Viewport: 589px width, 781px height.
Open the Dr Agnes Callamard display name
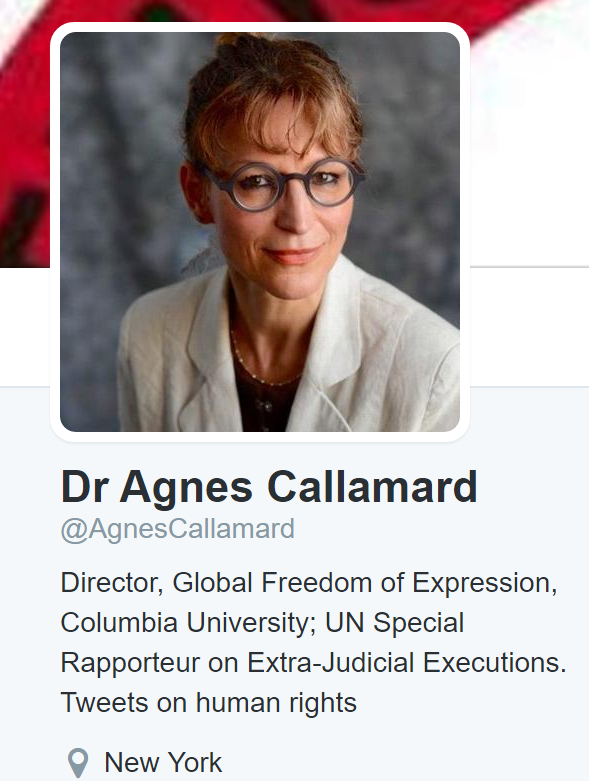(269, 487)
